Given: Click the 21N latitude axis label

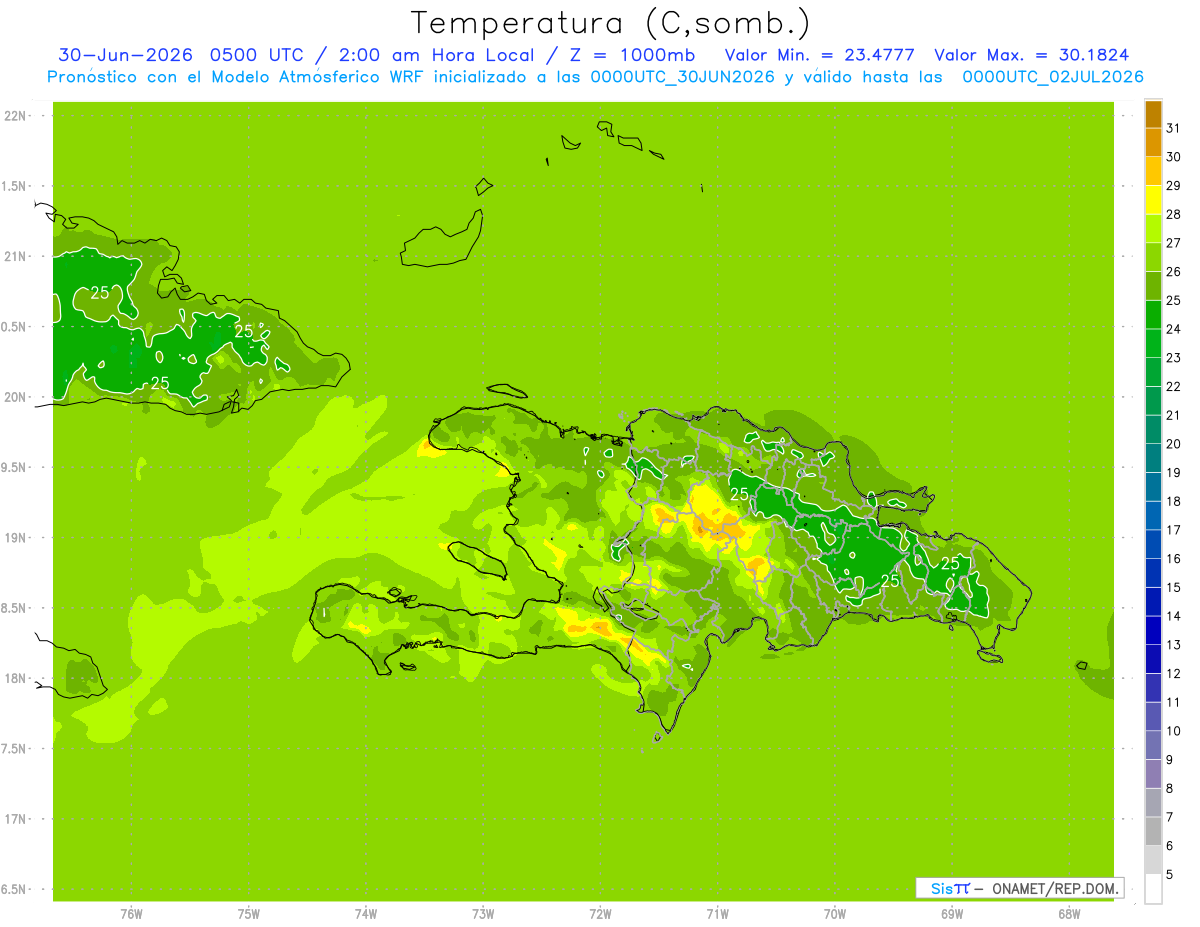Looking at the screenshot, I should [17, 256].
